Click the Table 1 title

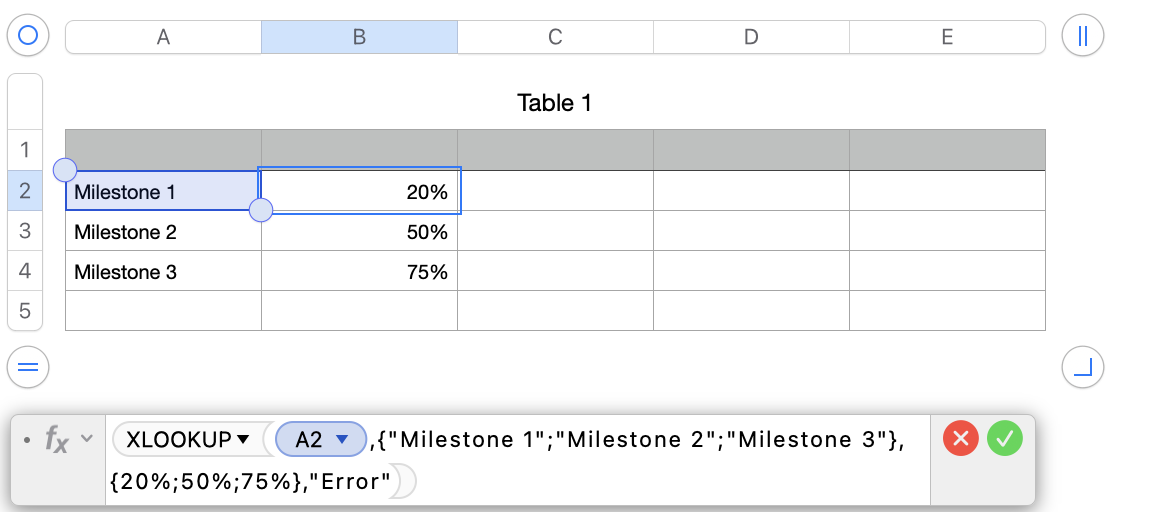pos(554,103)
